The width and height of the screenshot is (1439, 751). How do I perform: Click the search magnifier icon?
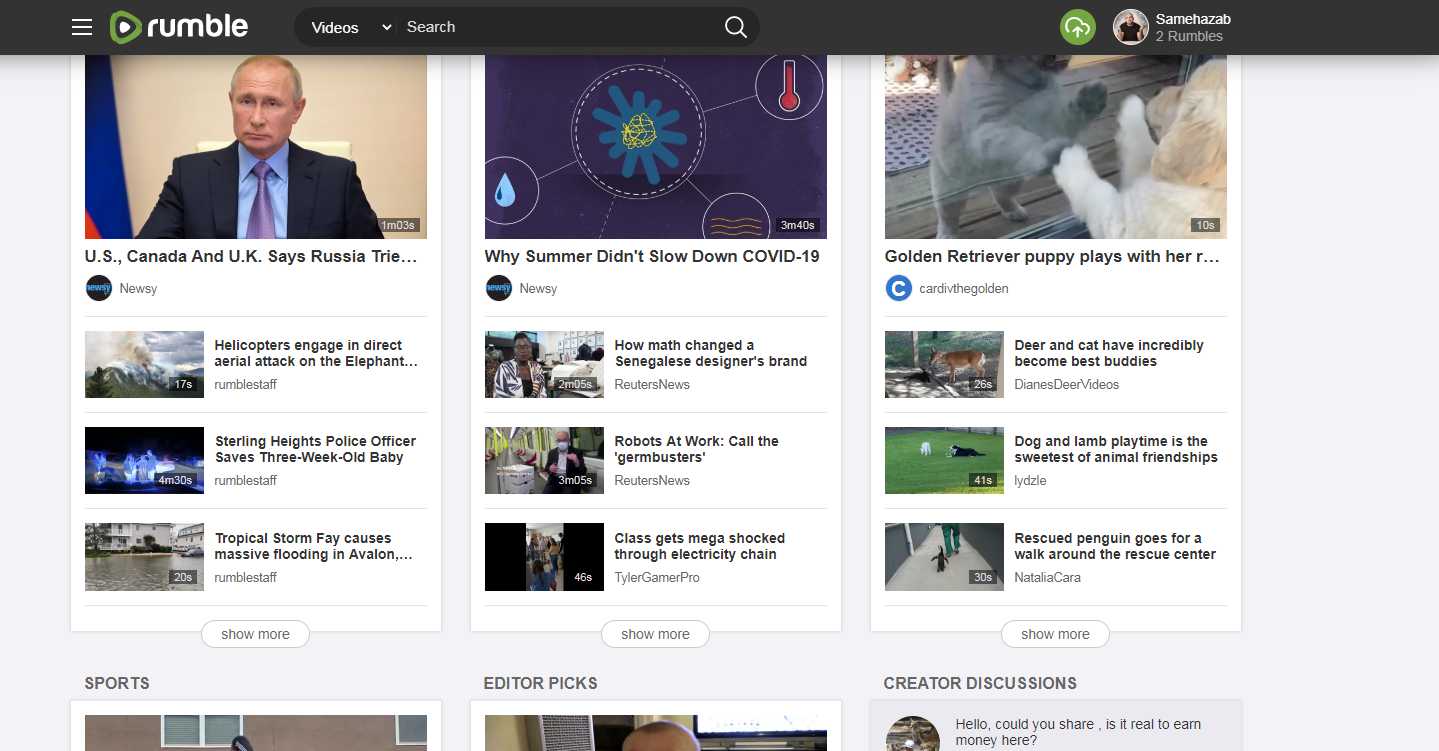[735, 27]
